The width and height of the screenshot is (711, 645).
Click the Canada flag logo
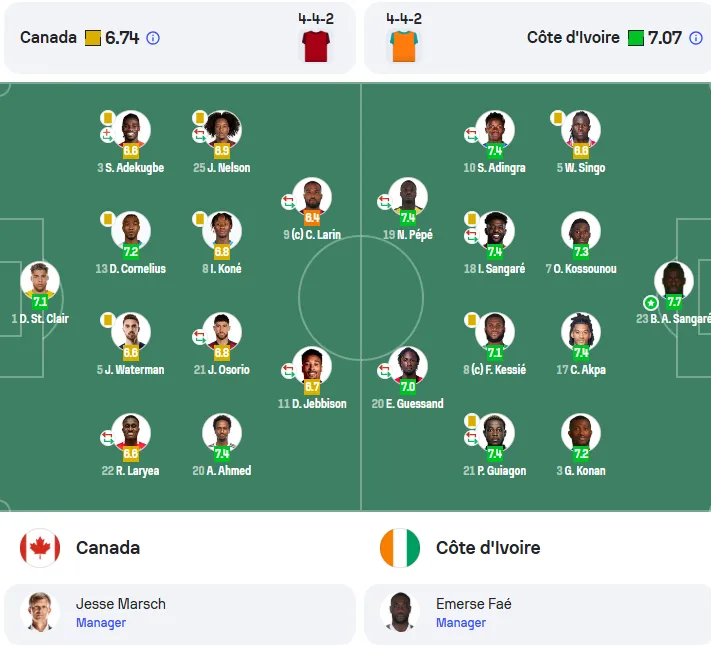click(40, 548)
